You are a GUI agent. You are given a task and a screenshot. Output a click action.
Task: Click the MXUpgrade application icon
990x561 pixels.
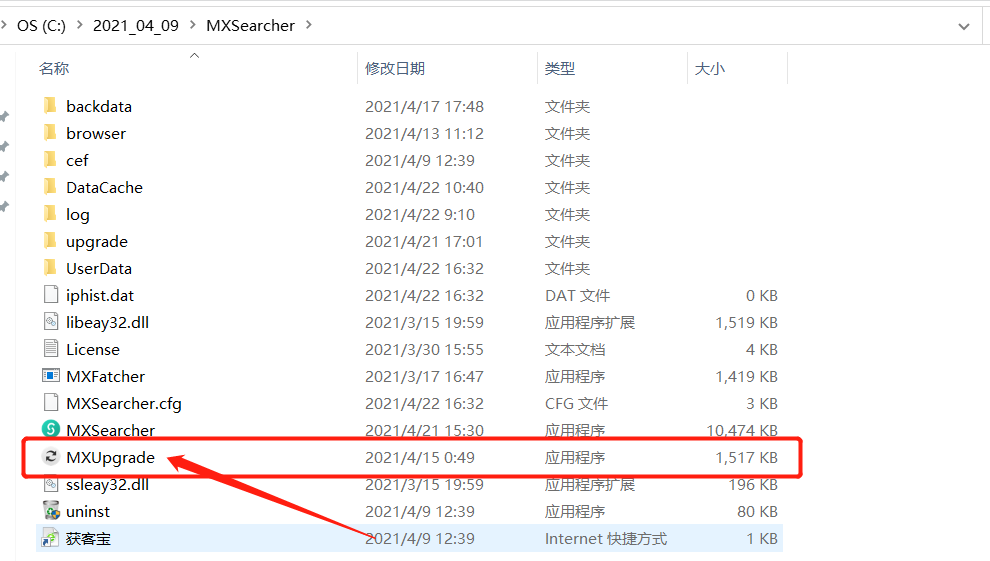(x=51, y=457)
